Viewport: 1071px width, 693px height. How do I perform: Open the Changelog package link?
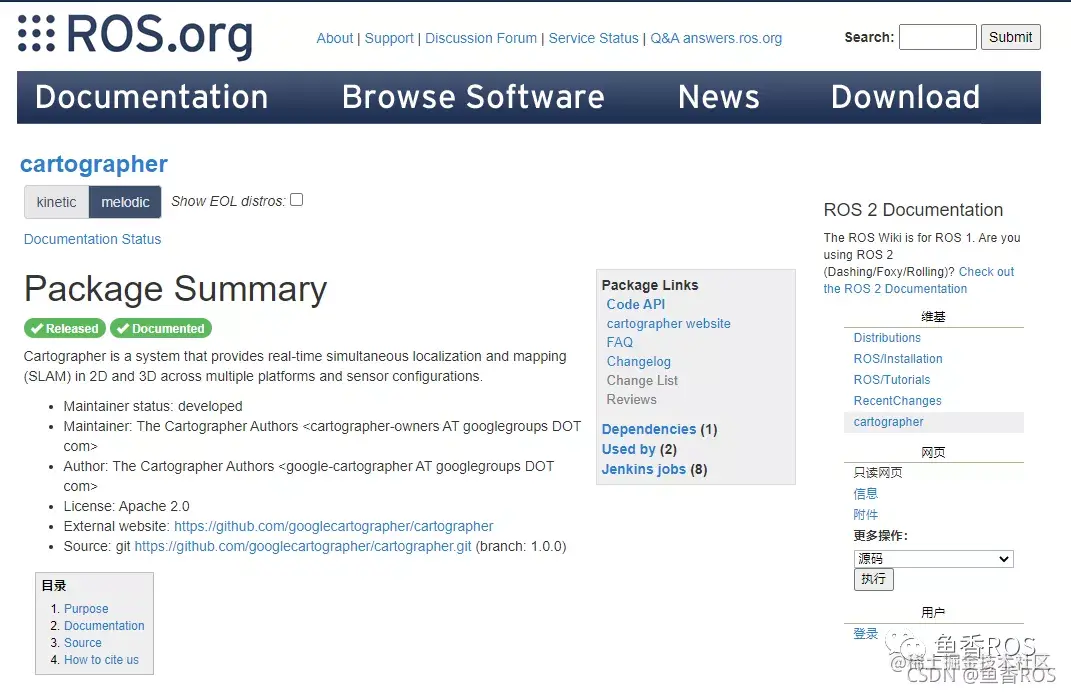click(x=639, y=361)
